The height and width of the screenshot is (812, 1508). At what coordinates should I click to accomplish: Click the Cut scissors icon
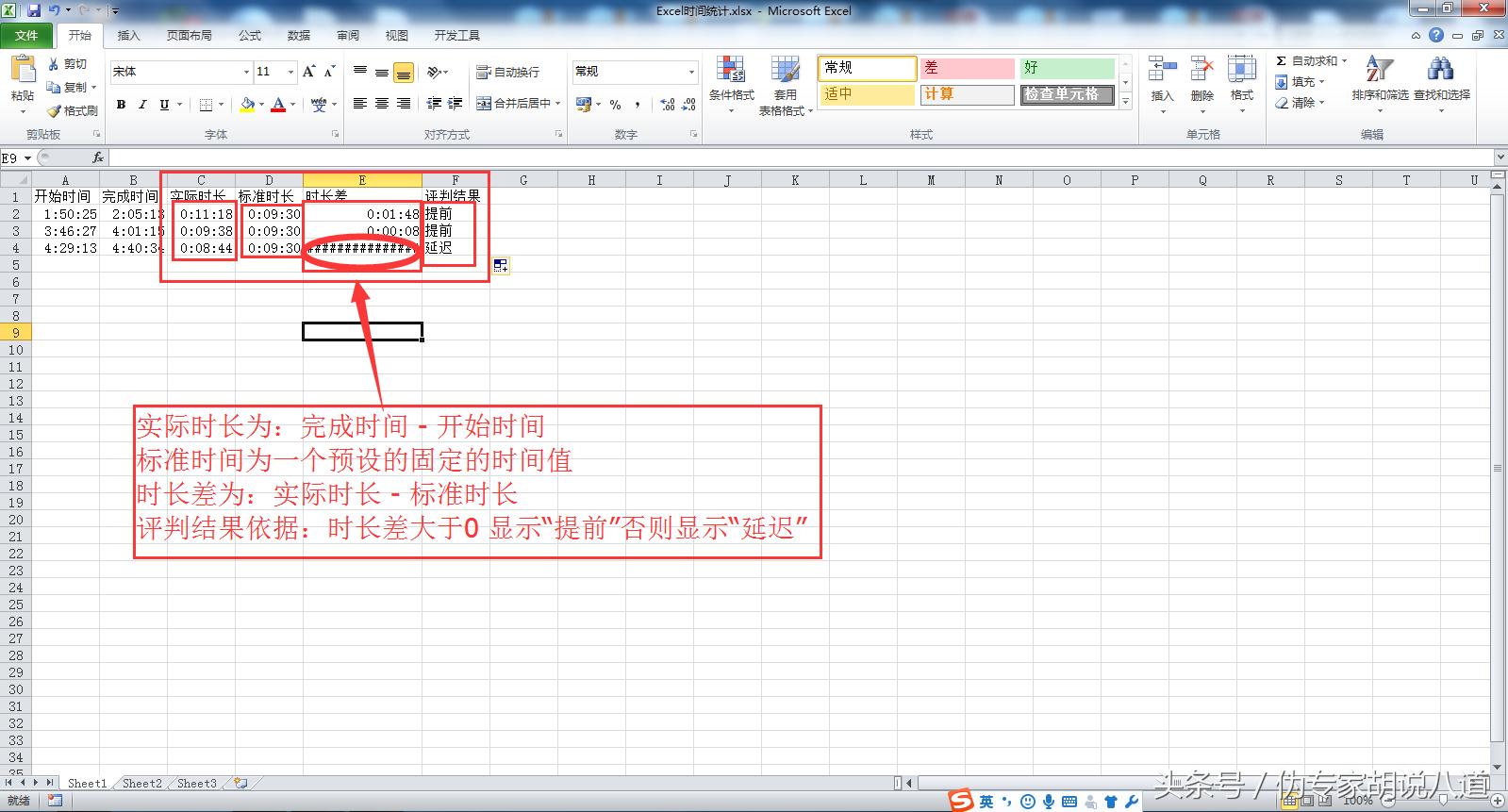coord(54,64)
